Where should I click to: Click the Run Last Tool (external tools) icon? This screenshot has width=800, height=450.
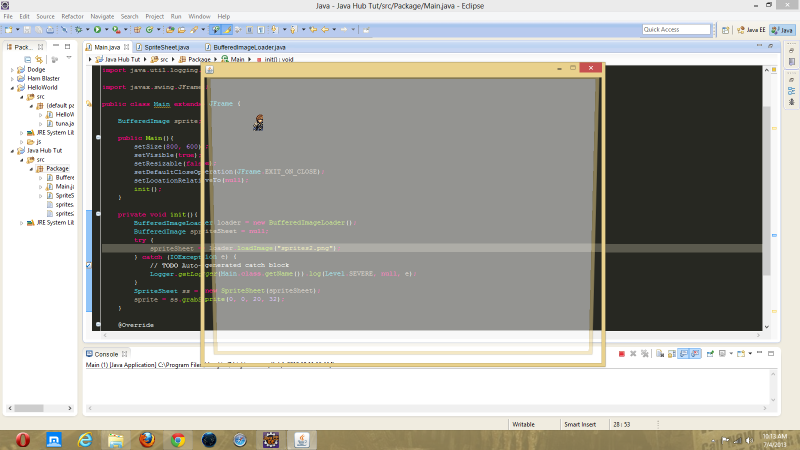point(116,30)
